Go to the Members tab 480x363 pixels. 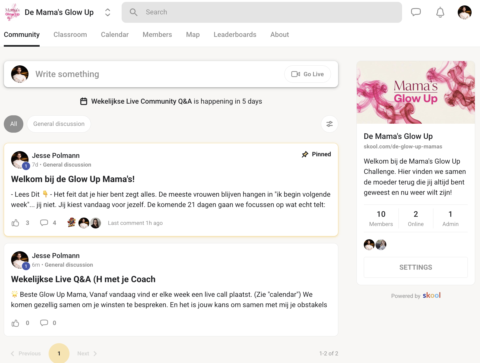tap(157, 35)
